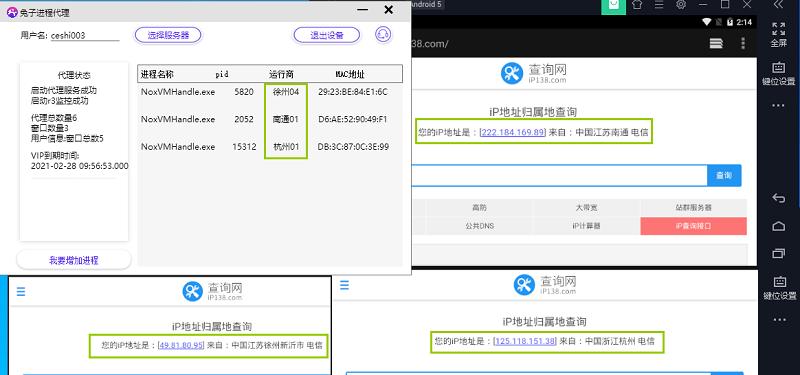Select the 站群服务器 tab
This screenshot has height=375, width=800.
click(693, 208)
